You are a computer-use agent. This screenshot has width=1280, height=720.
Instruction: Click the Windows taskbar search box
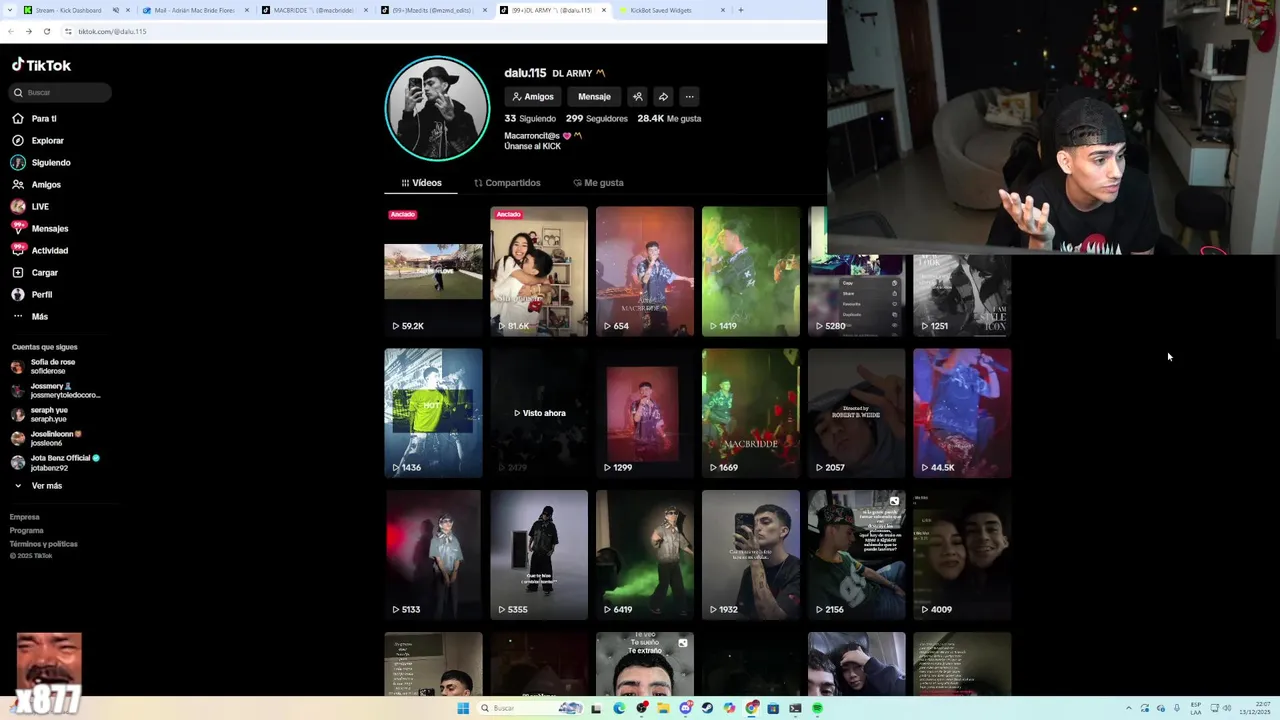pos(529,708)
